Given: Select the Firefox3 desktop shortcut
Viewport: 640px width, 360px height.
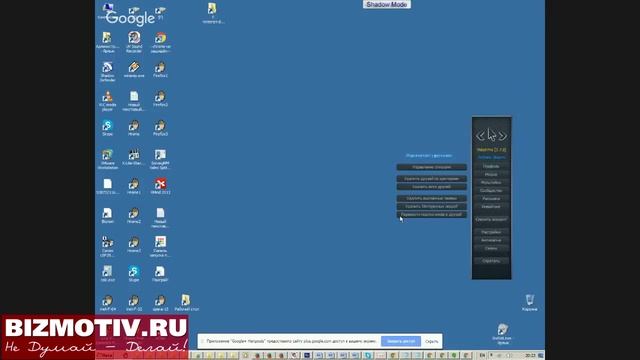Looking at the screenshot, I should (160, 128).
